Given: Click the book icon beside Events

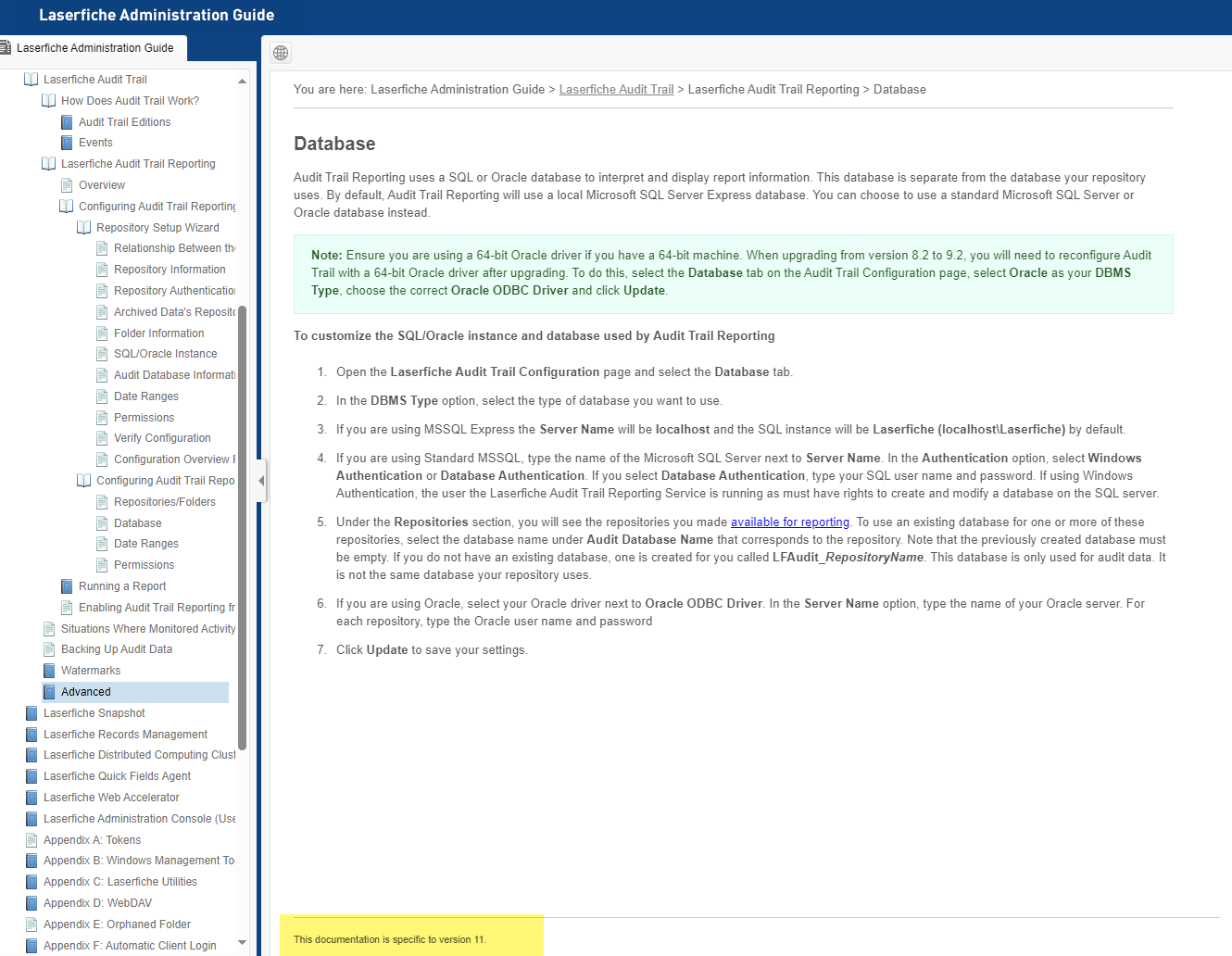Looking at the screenshot, I should (x=67, y=143).
